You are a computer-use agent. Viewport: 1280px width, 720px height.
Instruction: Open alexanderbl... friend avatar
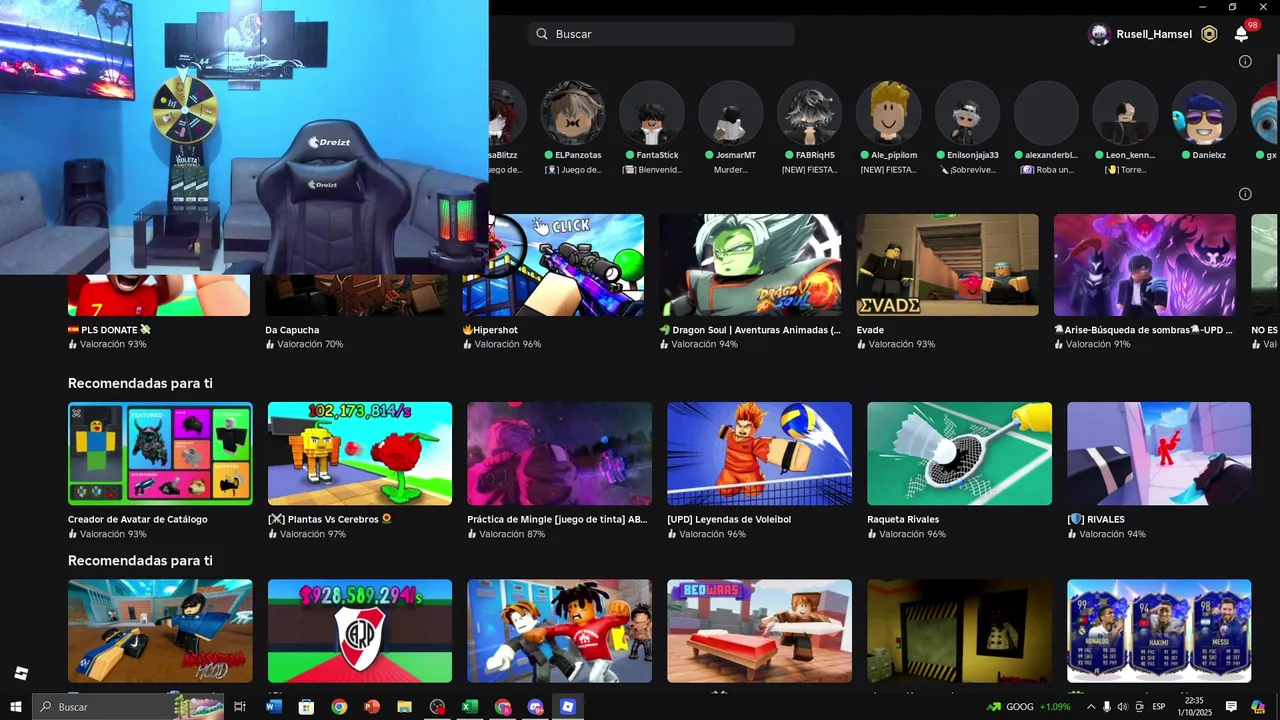tap(1046, 113)
